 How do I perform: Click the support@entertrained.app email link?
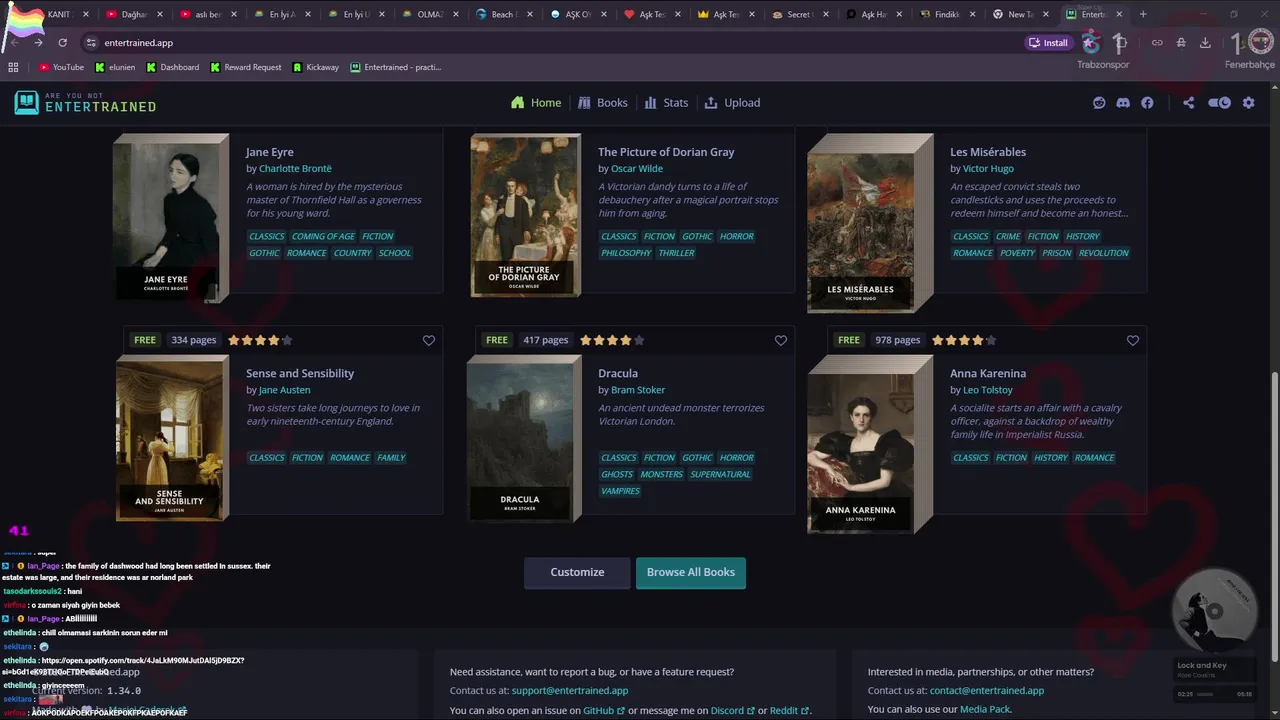[x=570, y=691]
